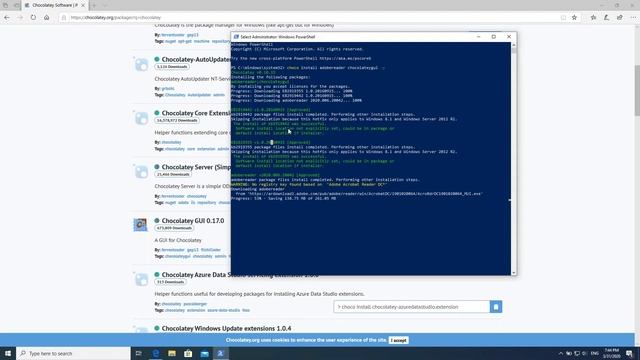Screen dimensions: 640x360
Task: Click the PowerShell scrollbar up arrow
Action: pos(513,45)
